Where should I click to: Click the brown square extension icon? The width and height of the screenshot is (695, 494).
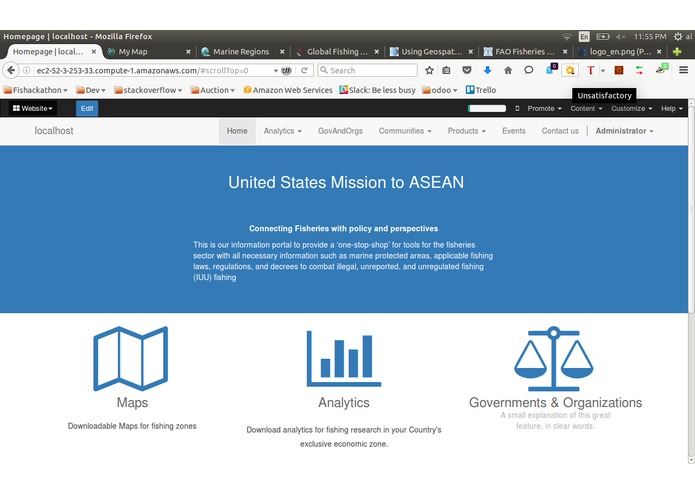pyautogui.click(x=619, y=70)
